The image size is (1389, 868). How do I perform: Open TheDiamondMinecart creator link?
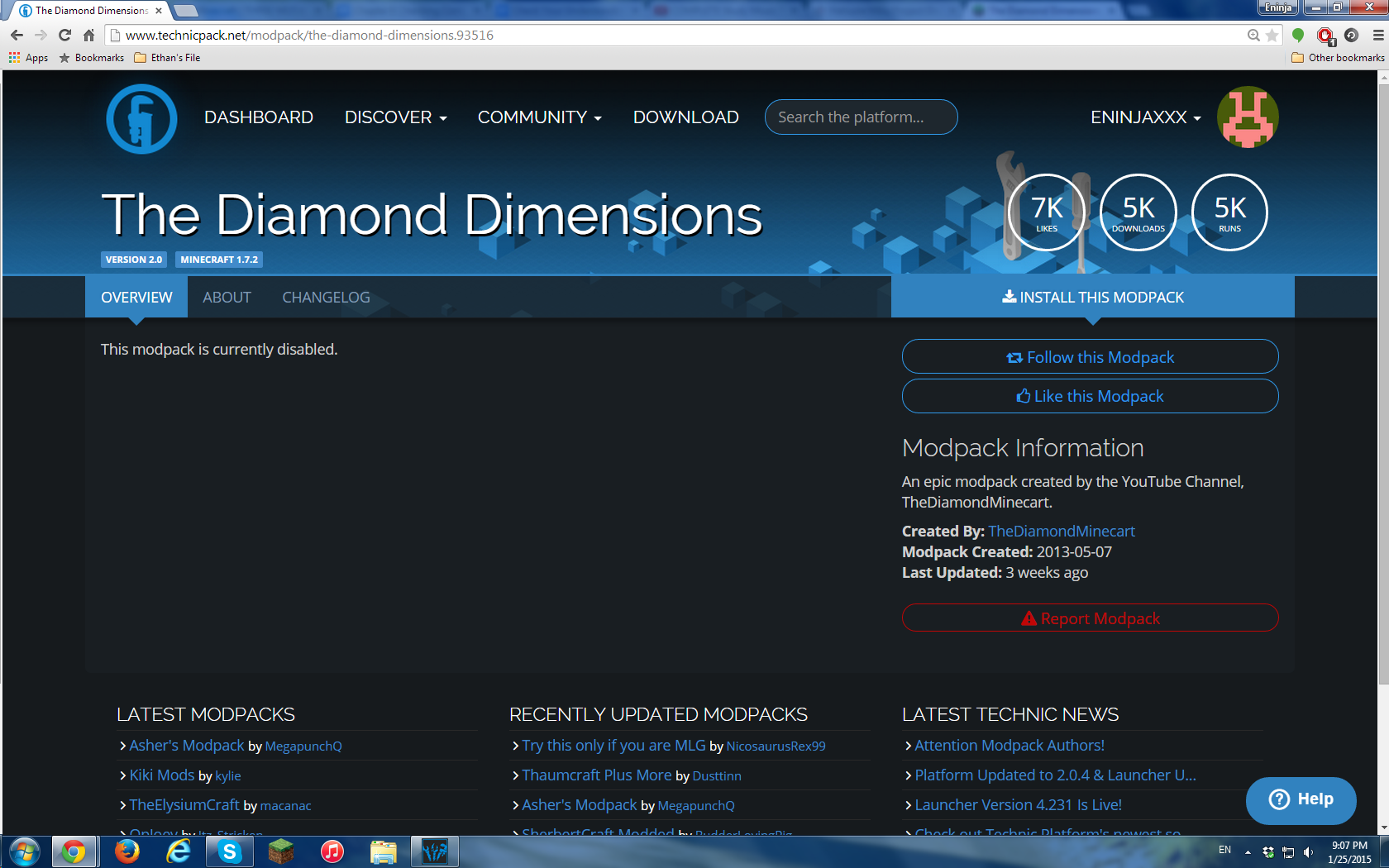click(x=1062, y=531)
